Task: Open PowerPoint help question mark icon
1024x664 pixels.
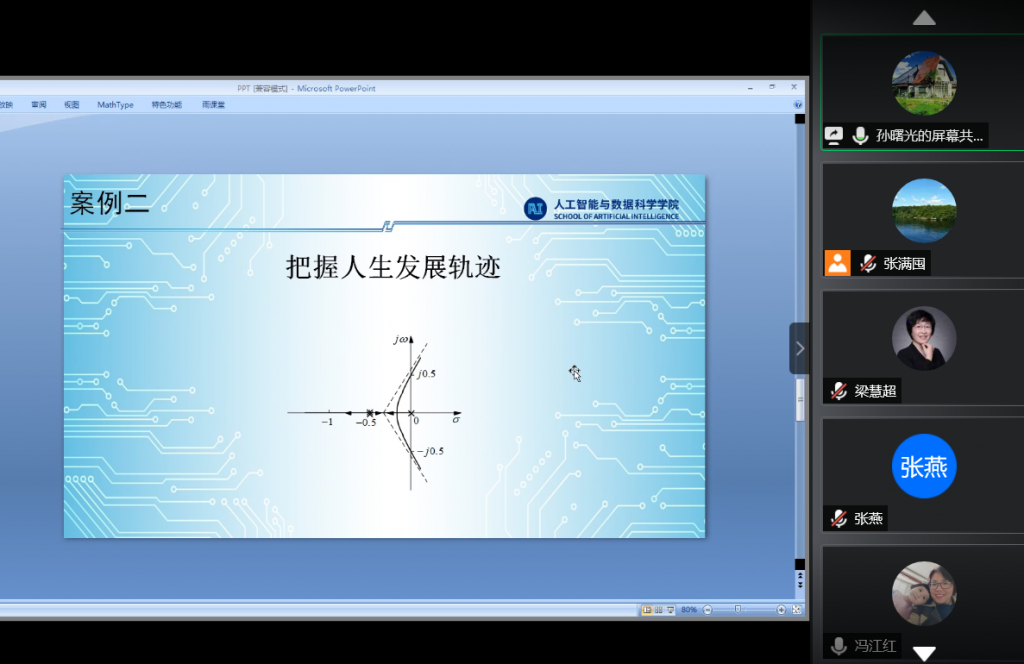Action: tap(798, 104)
